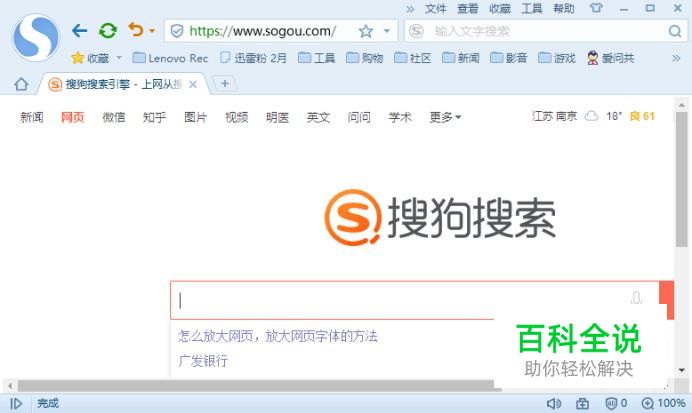Click the 微信 navigation link
692x413 pixels.
[113, 117]
